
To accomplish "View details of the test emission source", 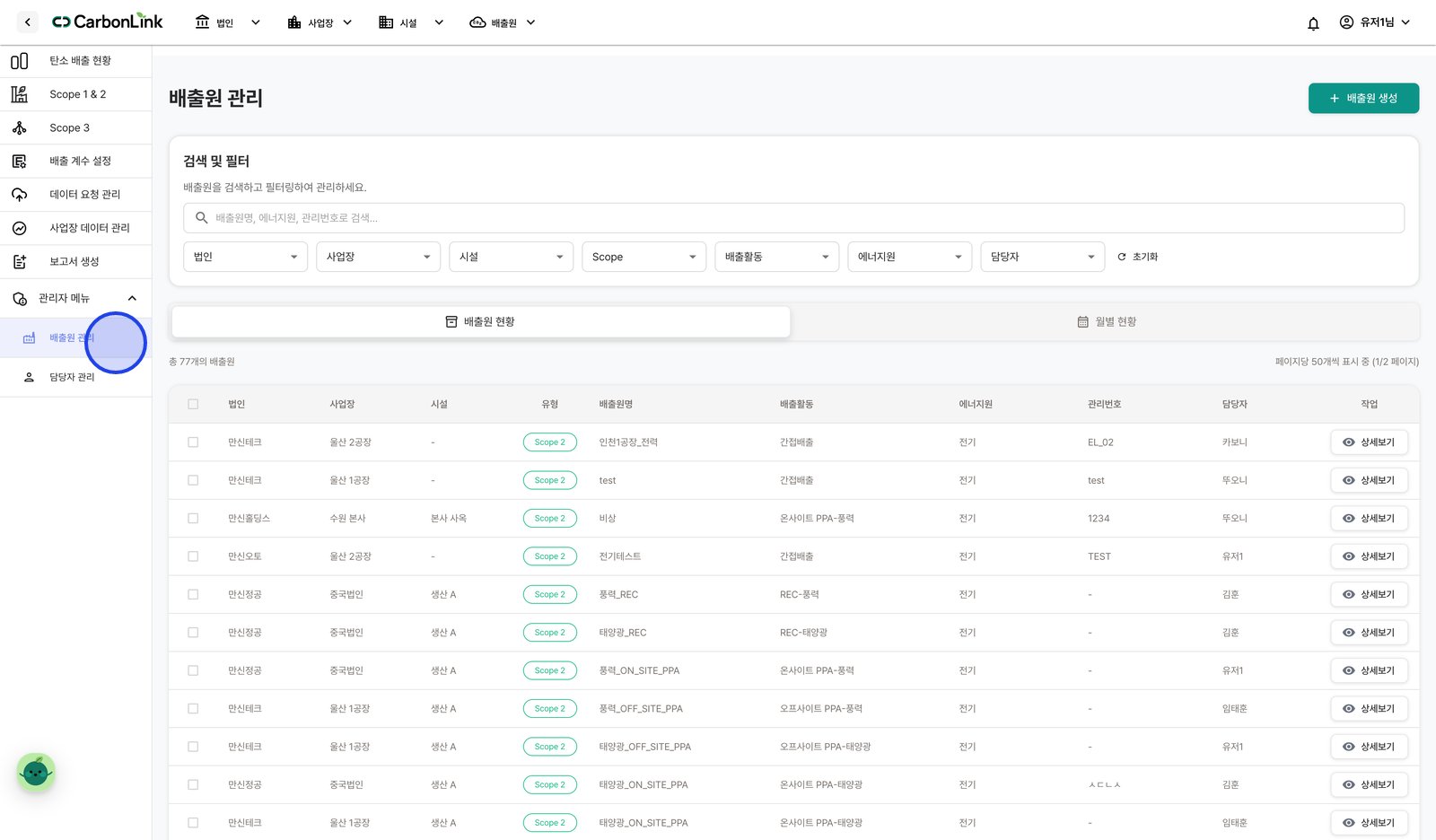I will point(1369,480).
